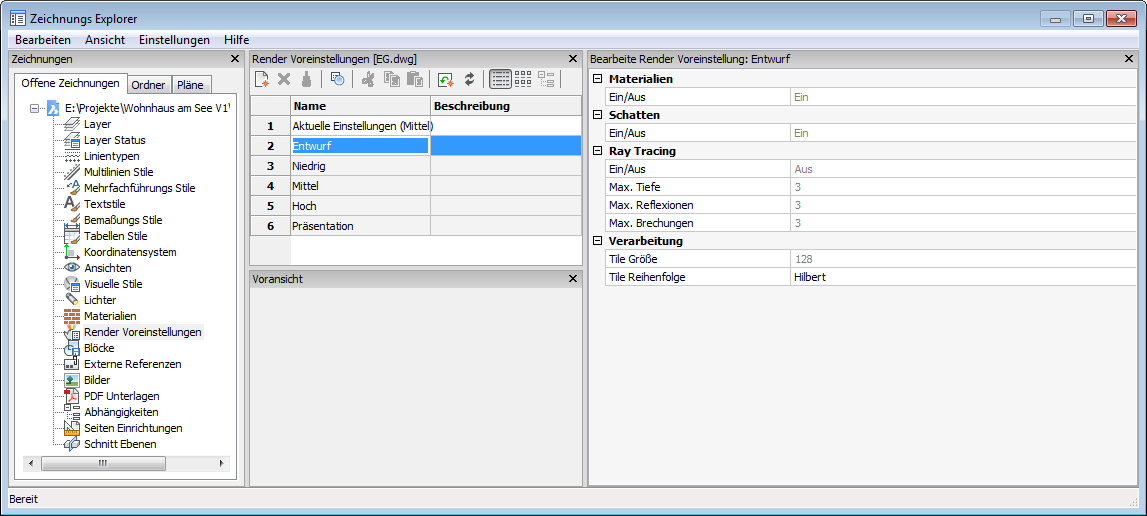Click the Copy icon in toolbar
The width and height of the screenshot is (1147, 516).
pos(392,79)
